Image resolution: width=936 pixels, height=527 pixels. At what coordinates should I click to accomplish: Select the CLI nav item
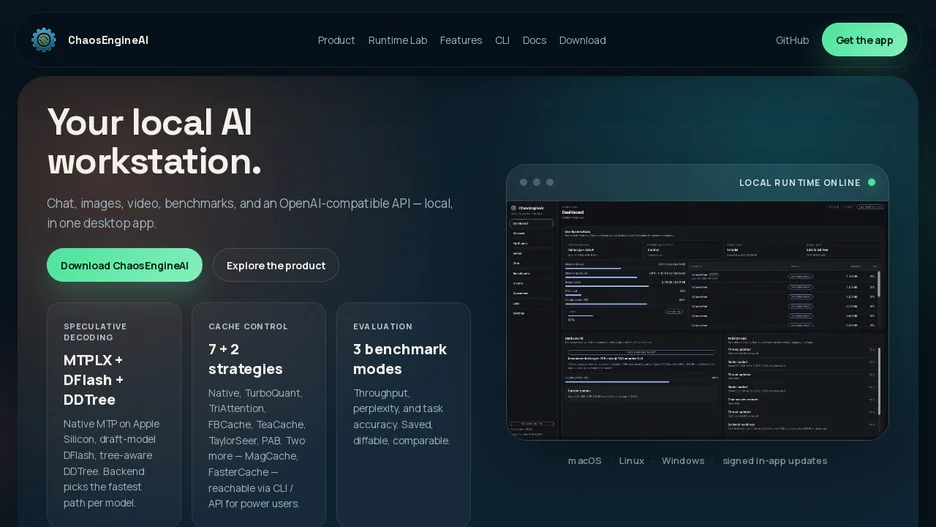[x=502, y=40]
